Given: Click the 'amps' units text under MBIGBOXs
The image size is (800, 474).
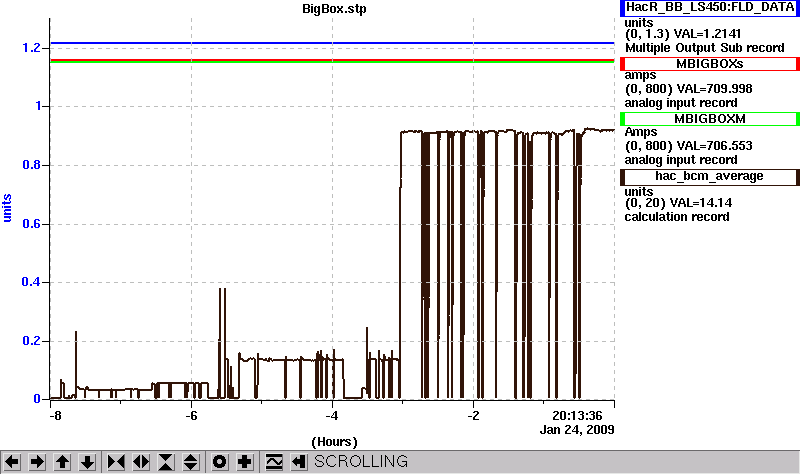Looking at the screenshot, I should (640, 76).
